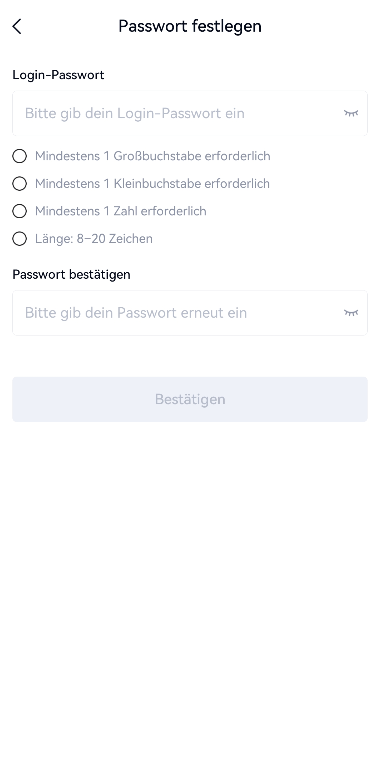The width and height of the screenshot is (379, 778).
Task: Select 'Mindestens 1 Großbuchstabe erforderlich' text
Action: [x=152, y=156]
